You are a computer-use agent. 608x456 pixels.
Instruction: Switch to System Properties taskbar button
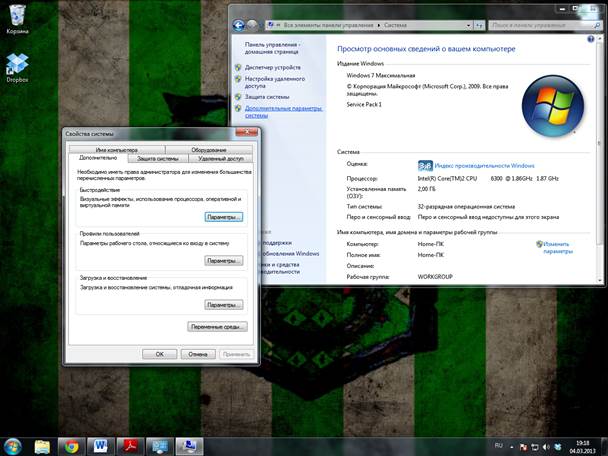pyautogui.click(x=189, y=447)
